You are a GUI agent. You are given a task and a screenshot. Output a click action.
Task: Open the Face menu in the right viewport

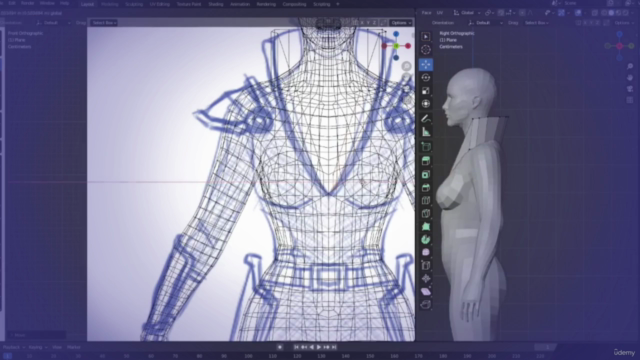(x=426, y=13)
